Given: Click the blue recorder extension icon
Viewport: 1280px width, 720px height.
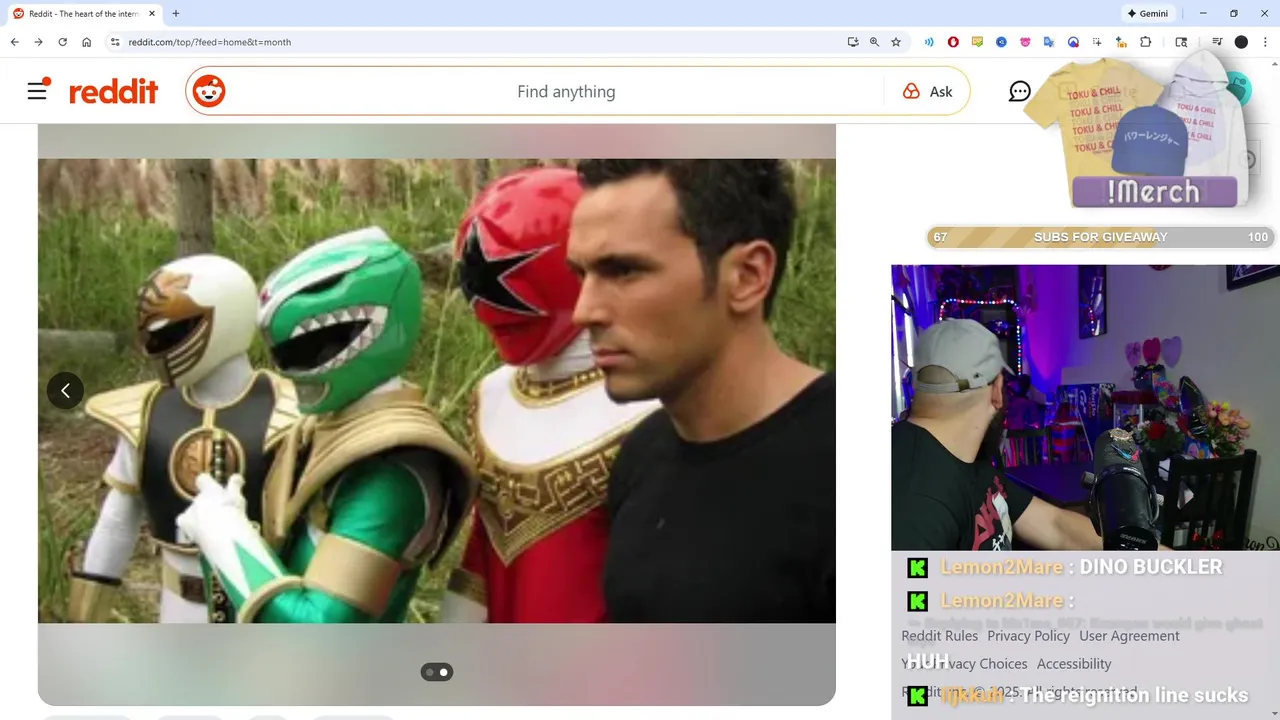Looking at the screenshot, I should (1073, 42).
